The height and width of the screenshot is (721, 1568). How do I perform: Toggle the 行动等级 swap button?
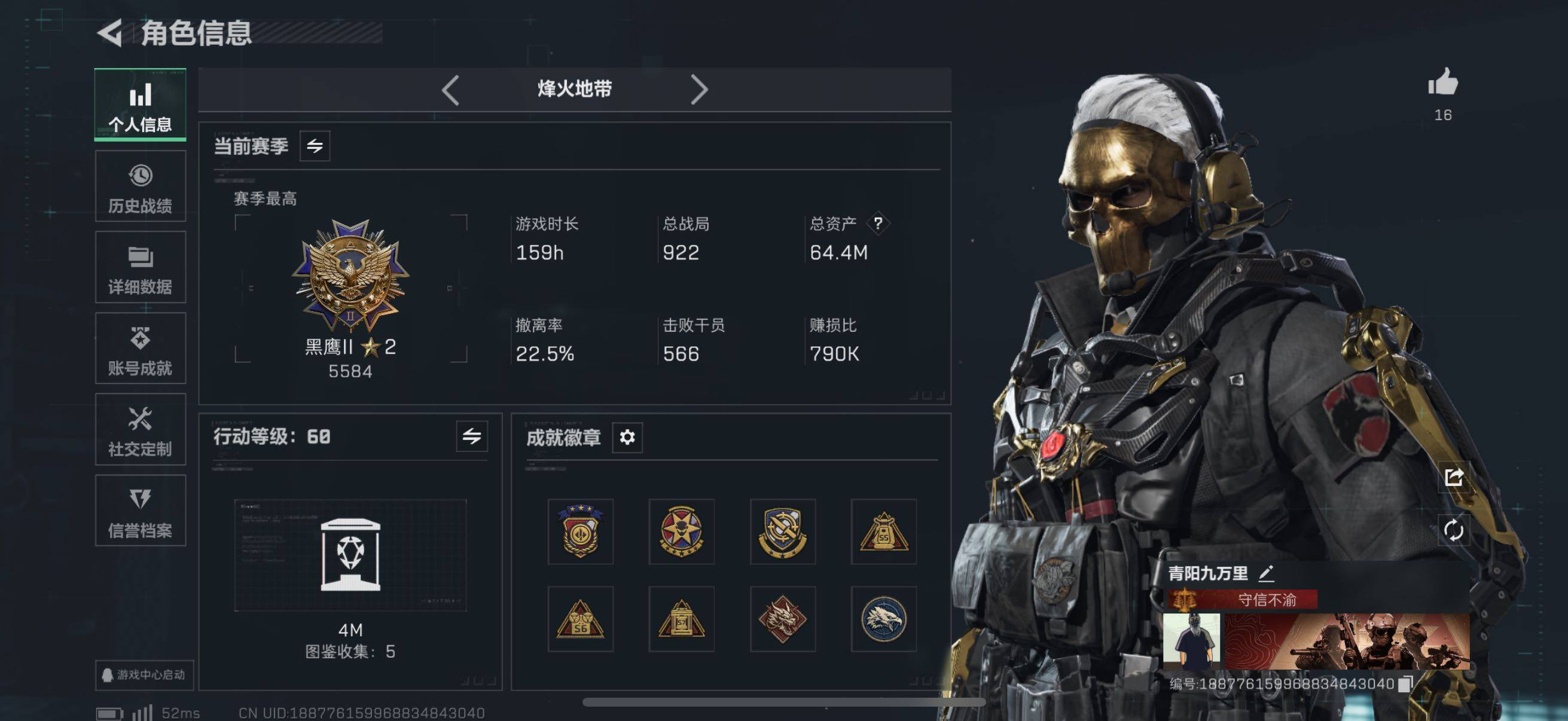pyautogui.click(x=472, y=436)
